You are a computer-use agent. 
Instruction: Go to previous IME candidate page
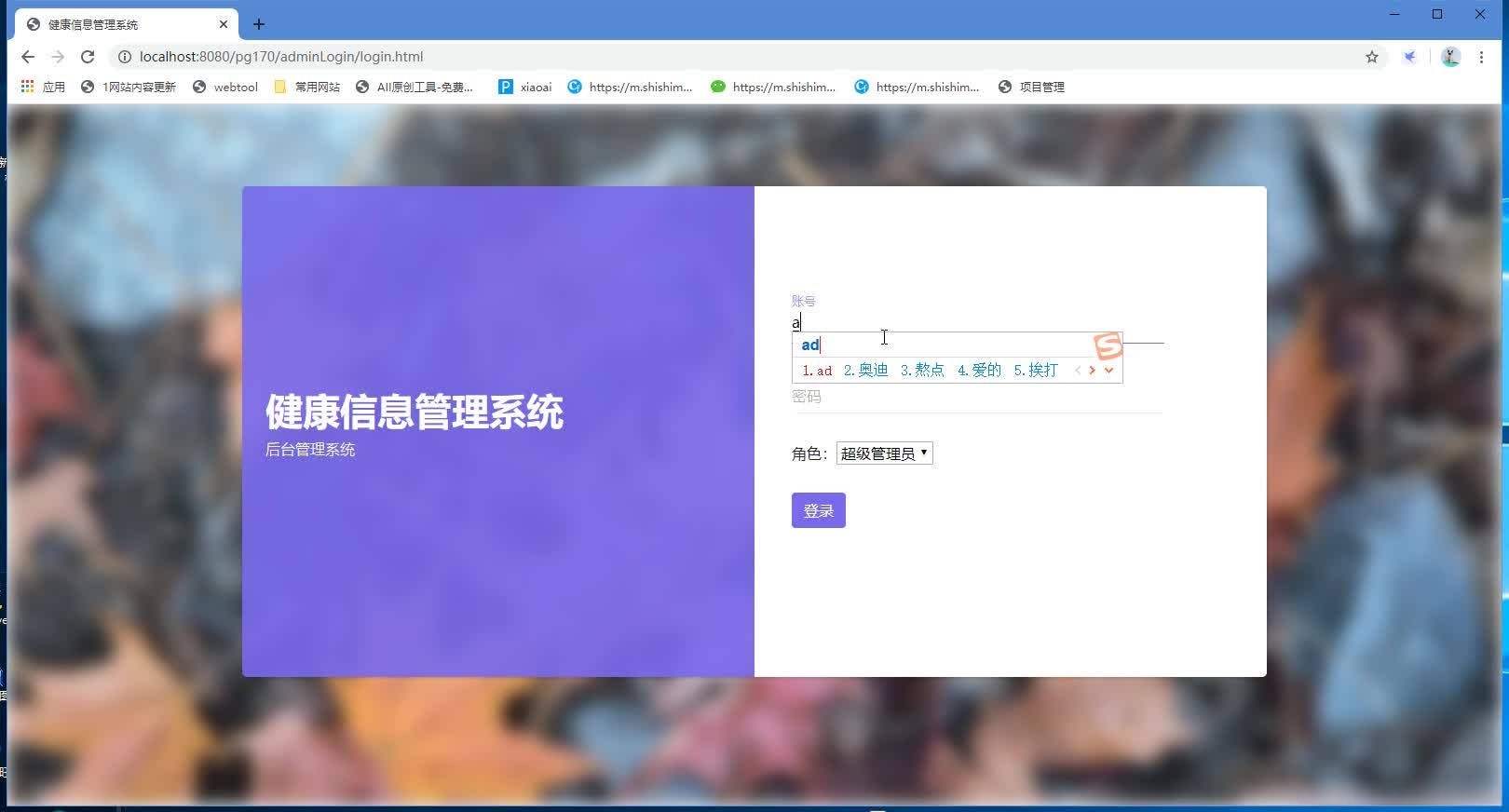(x=1078, y=371)
